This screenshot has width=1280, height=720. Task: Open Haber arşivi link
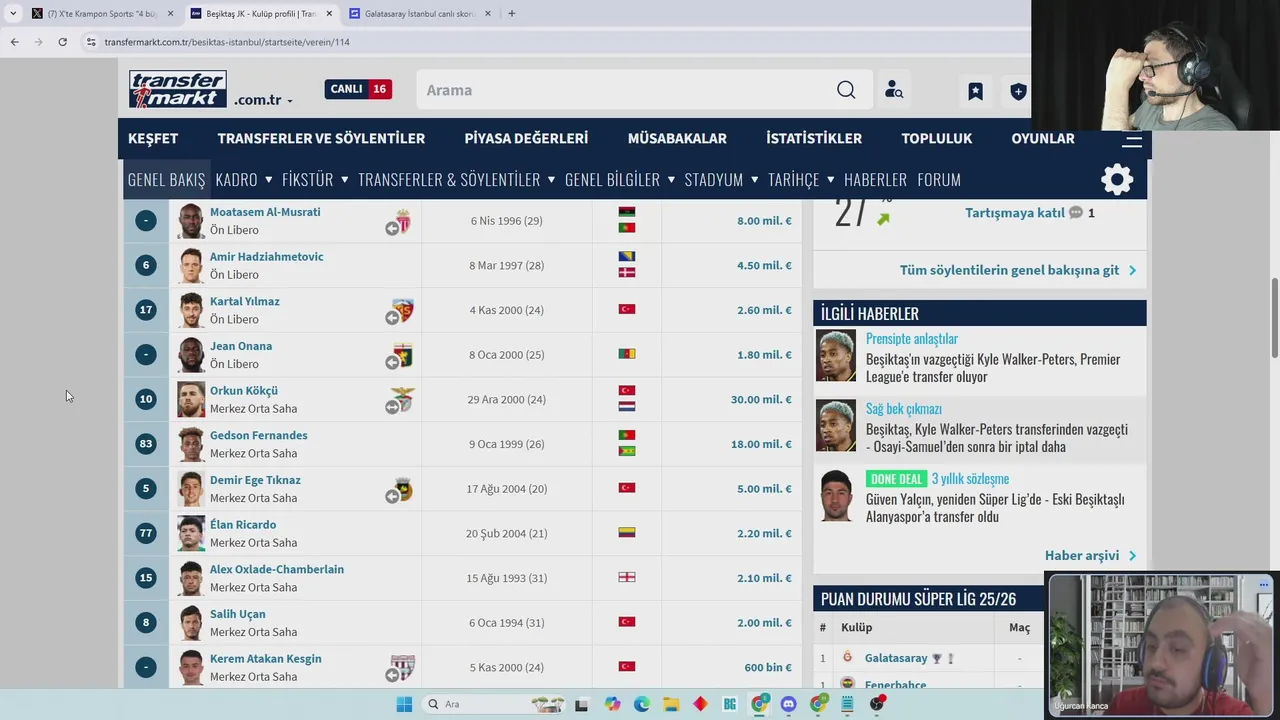coord(1082,556)
